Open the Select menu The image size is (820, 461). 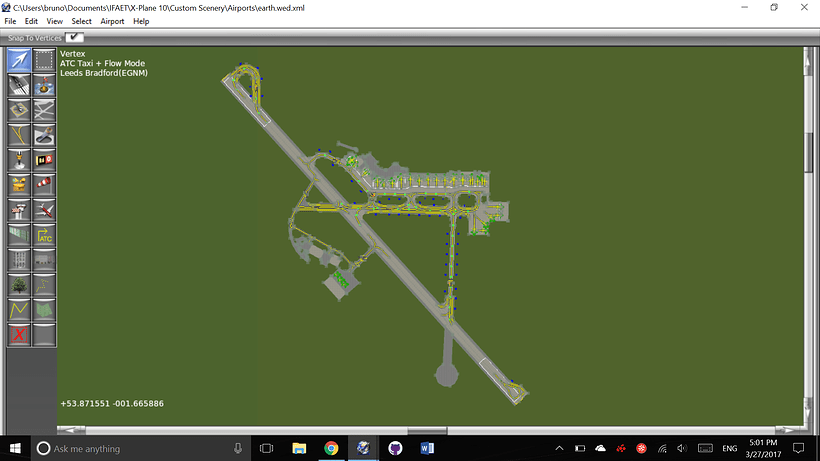pyautogui.click(x=82, y=21)
